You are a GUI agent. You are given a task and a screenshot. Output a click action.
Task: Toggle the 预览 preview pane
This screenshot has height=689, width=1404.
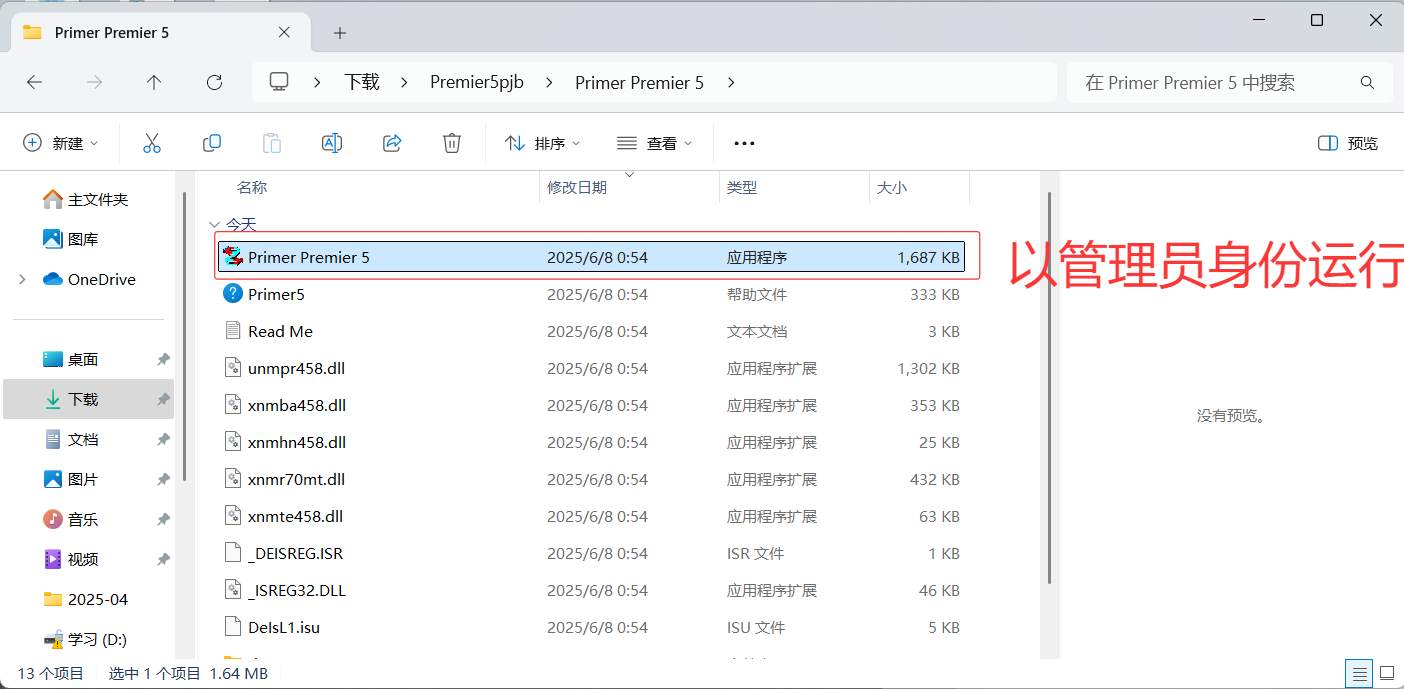[x=1348, y=143]
